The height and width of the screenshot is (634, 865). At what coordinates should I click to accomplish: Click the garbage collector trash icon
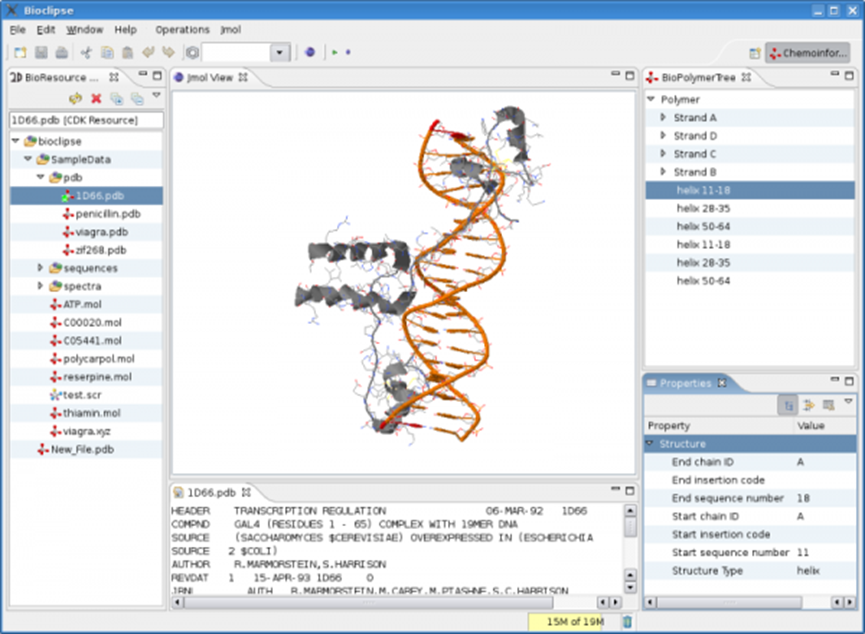pyautogui.click(x=627, y=622)
